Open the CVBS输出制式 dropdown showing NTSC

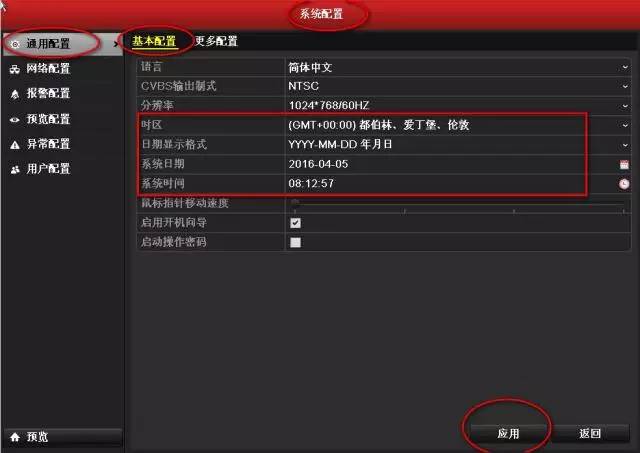[458, 86]
